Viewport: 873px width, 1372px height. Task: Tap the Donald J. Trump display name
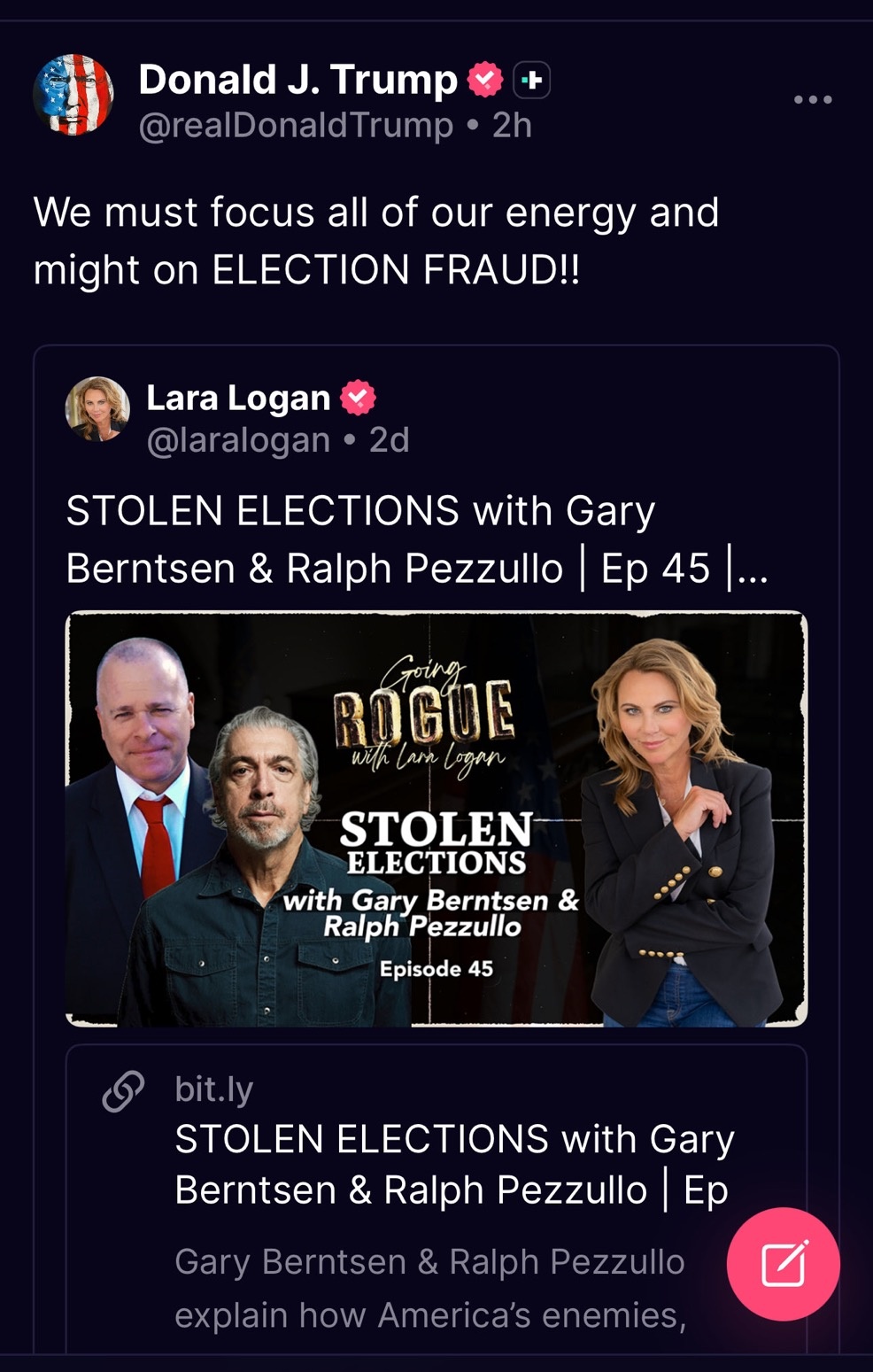tap(297, 80)
